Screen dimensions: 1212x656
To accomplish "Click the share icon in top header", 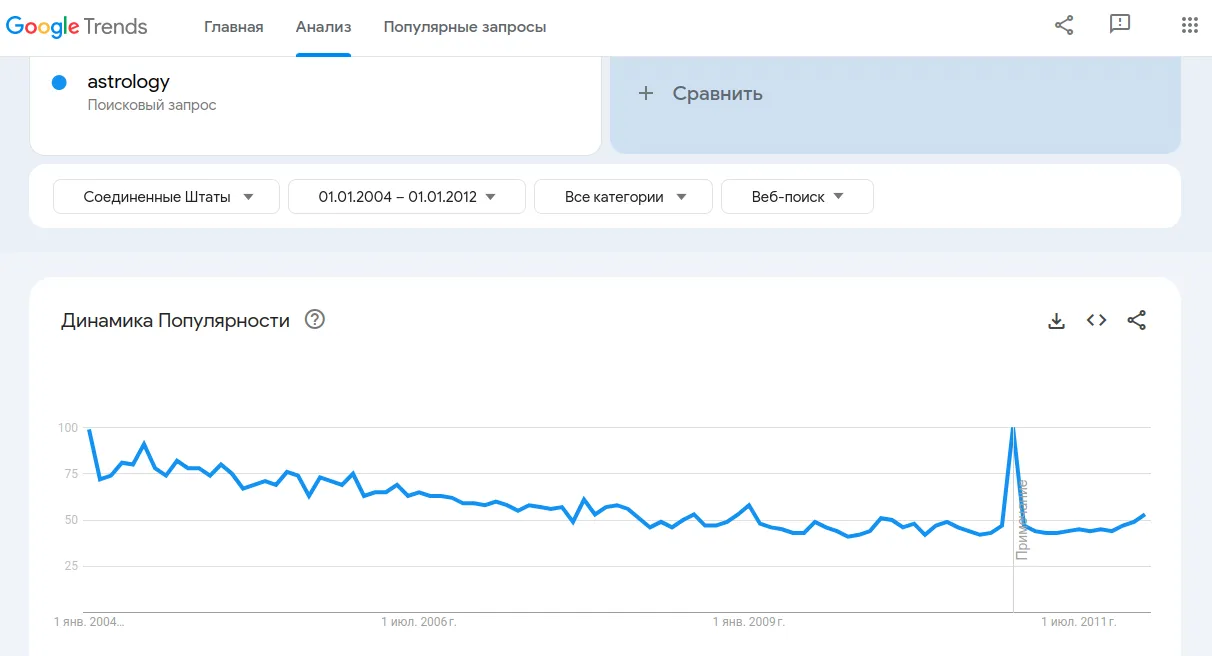I will pos(1064,26).
